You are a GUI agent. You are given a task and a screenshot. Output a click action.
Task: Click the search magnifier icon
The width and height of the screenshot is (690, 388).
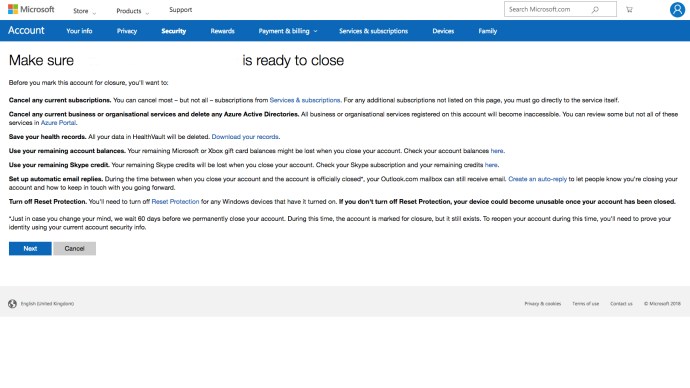pos(595,9)
